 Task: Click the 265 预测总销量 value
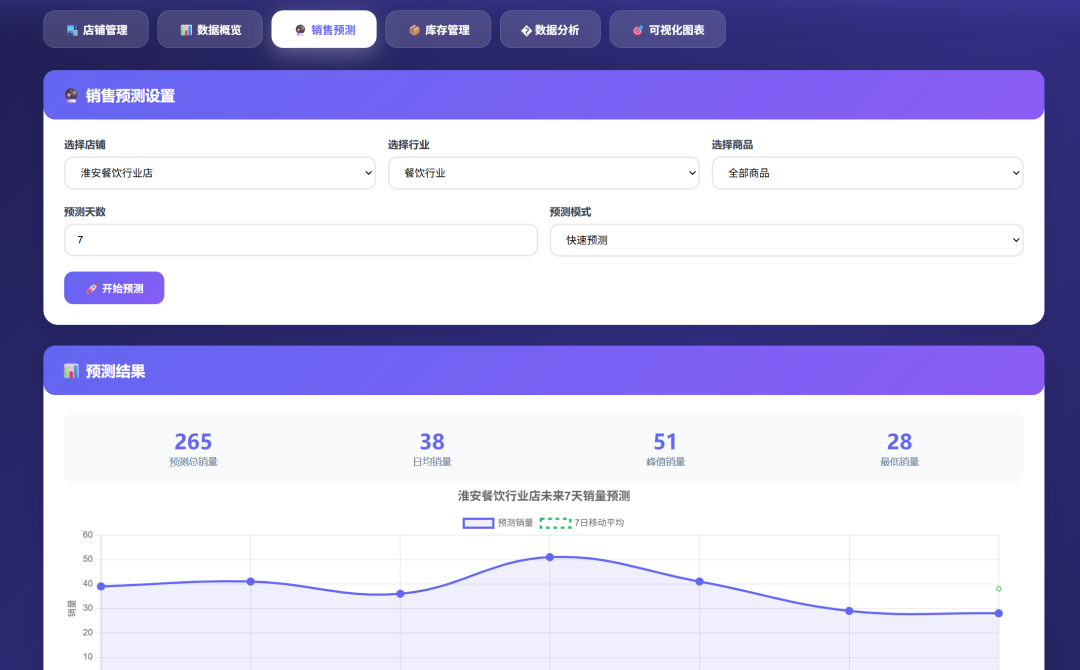pos(193,441)
